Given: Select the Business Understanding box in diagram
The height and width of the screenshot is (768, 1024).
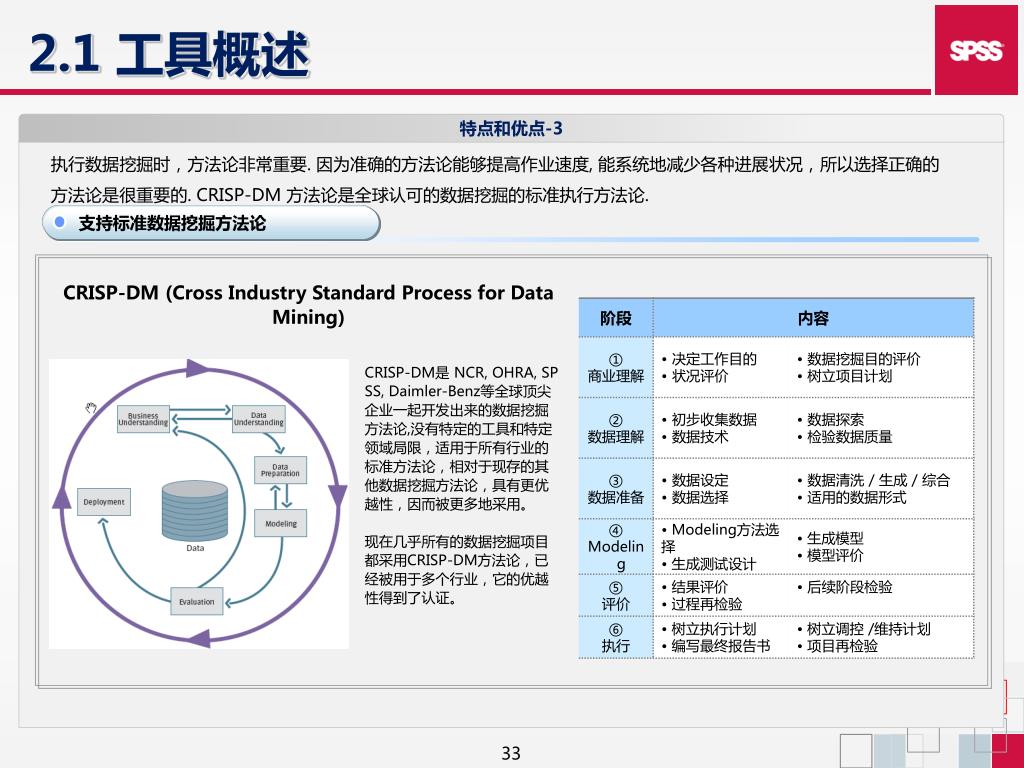Looking at the screenshot, I should pos(143,419).
